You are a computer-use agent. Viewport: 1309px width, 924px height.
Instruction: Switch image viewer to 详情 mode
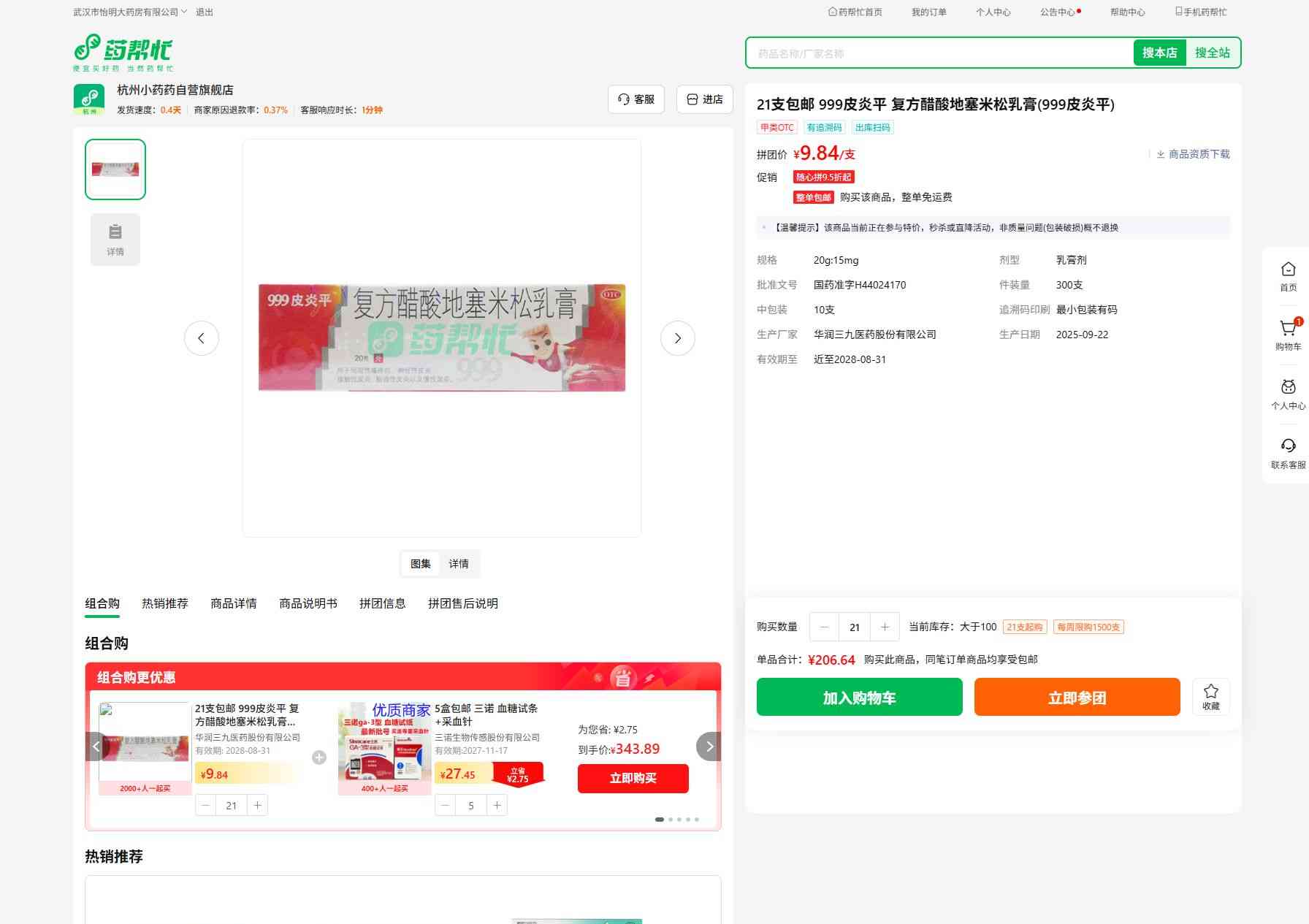(459, 564)
